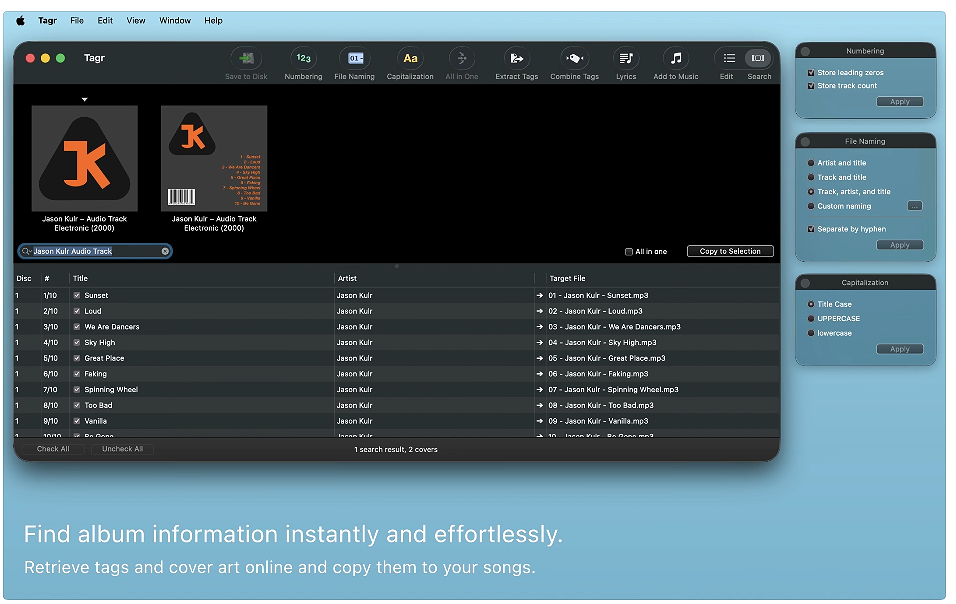Open the Numbering tool
The image size is (956, 604).
[x=303, y=59]
